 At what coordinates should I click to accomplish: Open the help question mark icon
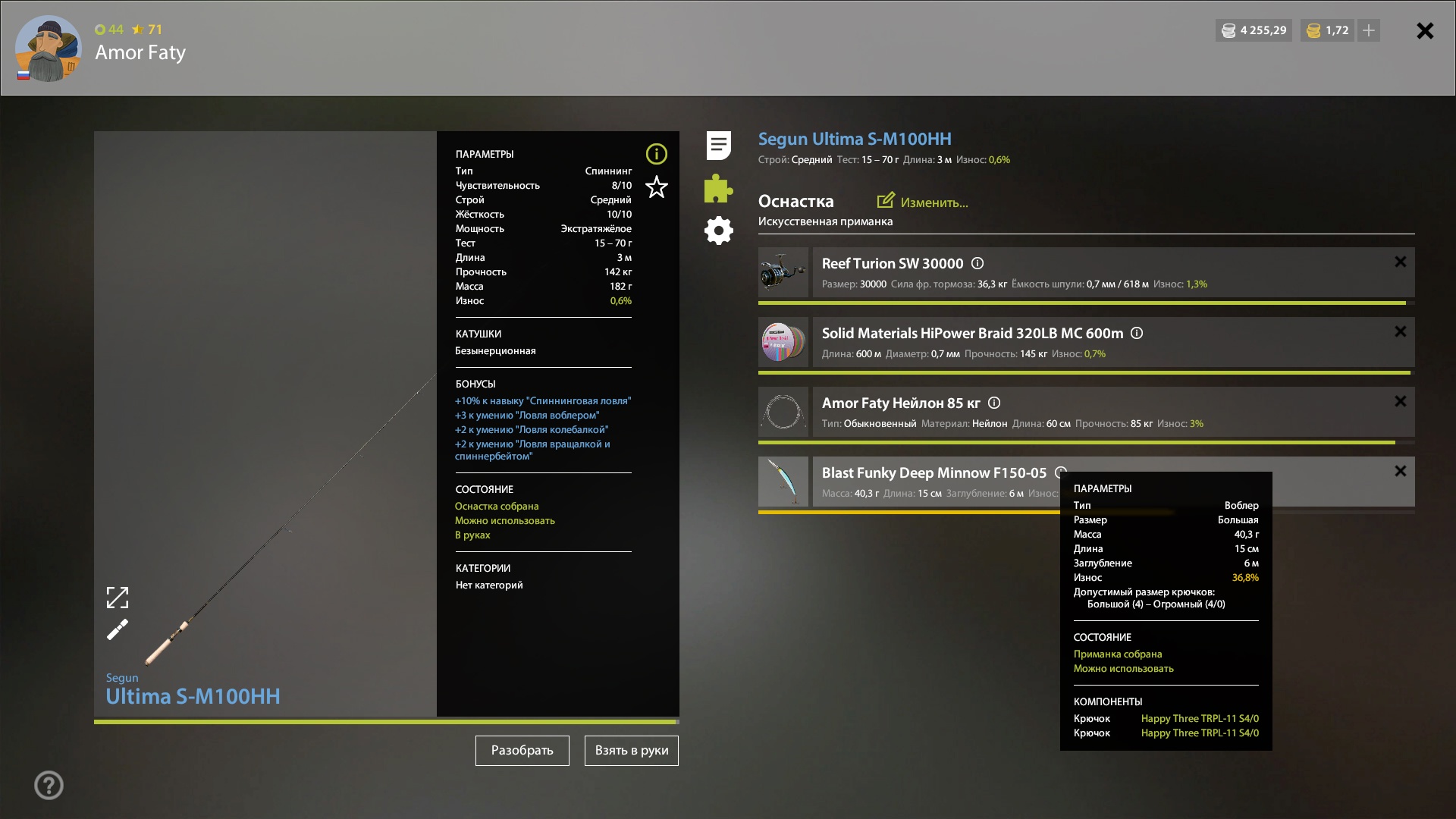[x=49, y=786]
